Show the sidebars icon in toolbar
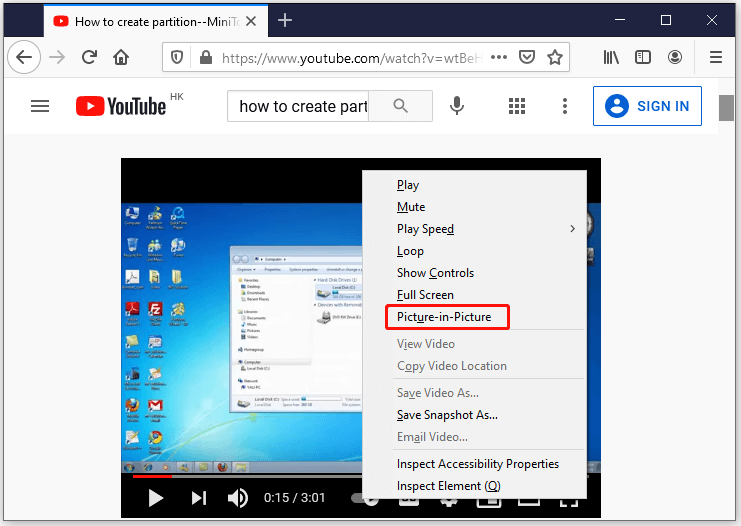741x526 pixels. coord(643,58)
